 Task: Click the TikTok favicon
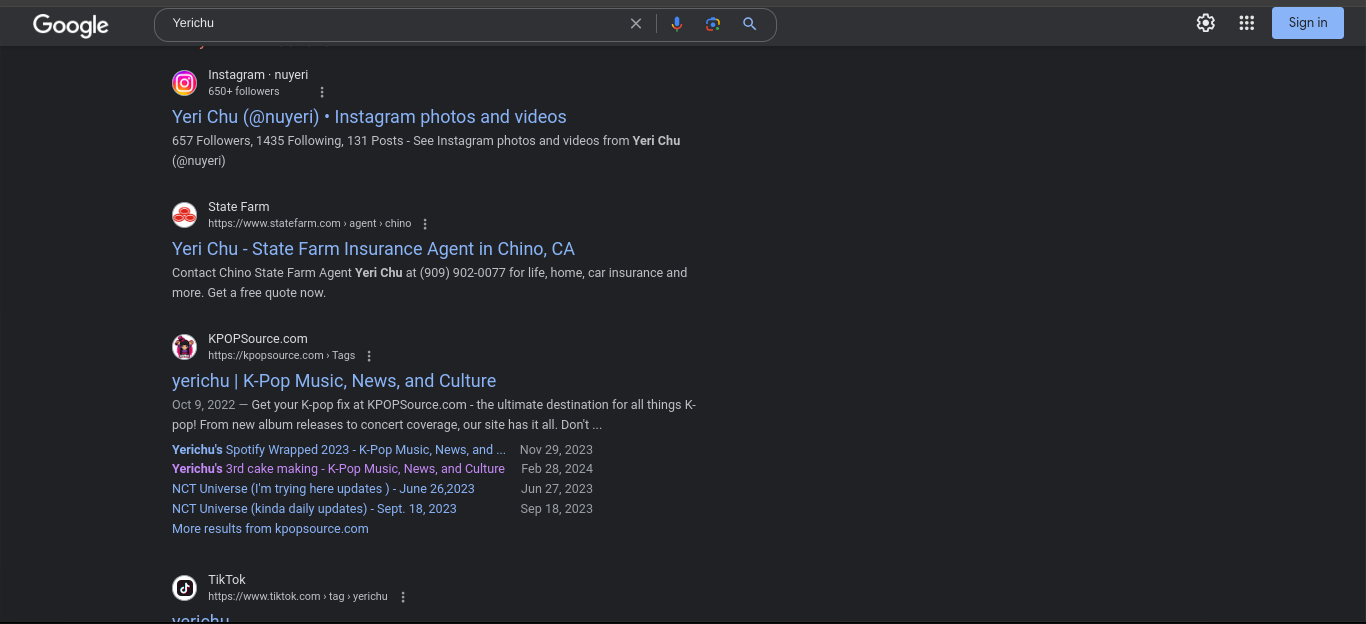[x=184, y=588]
